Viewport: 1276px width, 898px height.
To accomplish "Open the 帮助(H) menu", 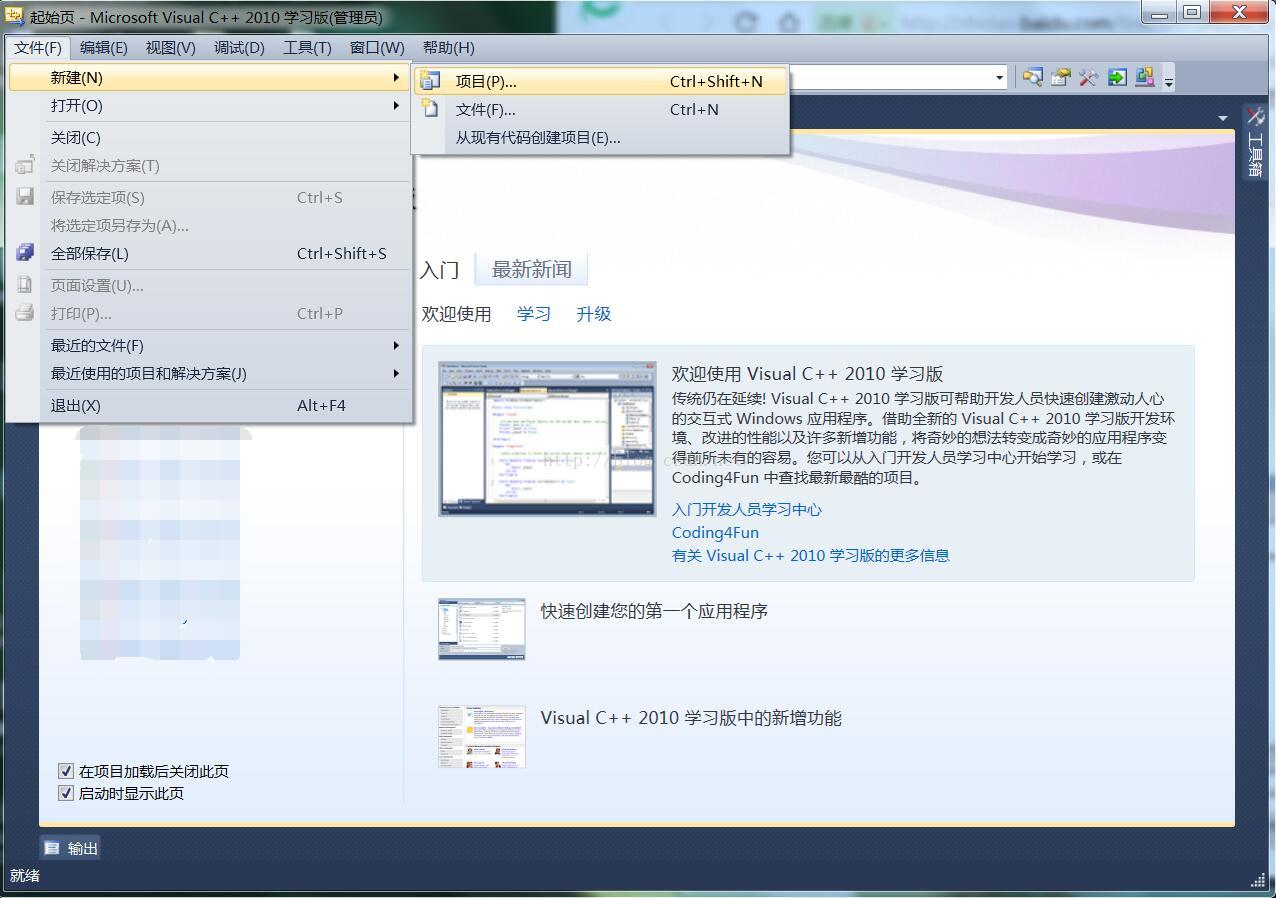I will point(448,47).
